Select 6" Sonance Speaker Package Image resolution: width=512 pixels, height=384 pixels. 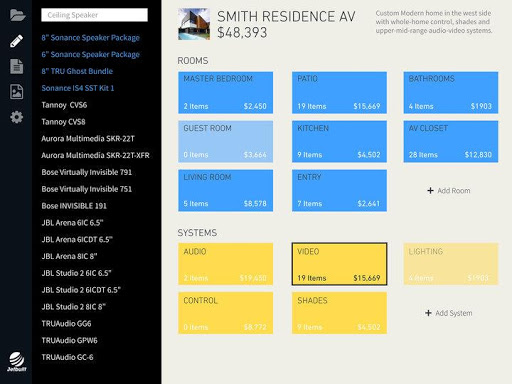point(90,54)
